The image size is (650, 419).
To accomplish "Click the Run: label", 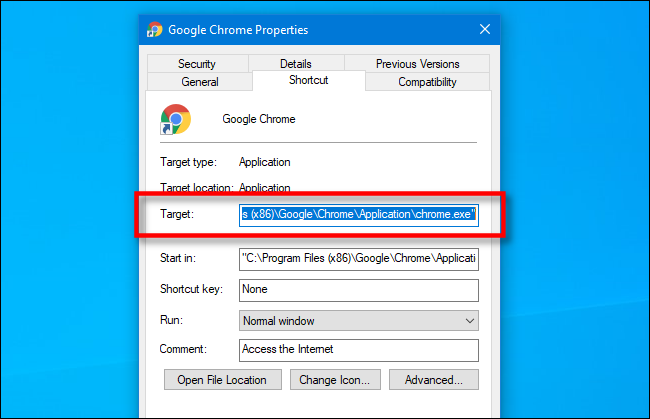I will pos(171,320).
